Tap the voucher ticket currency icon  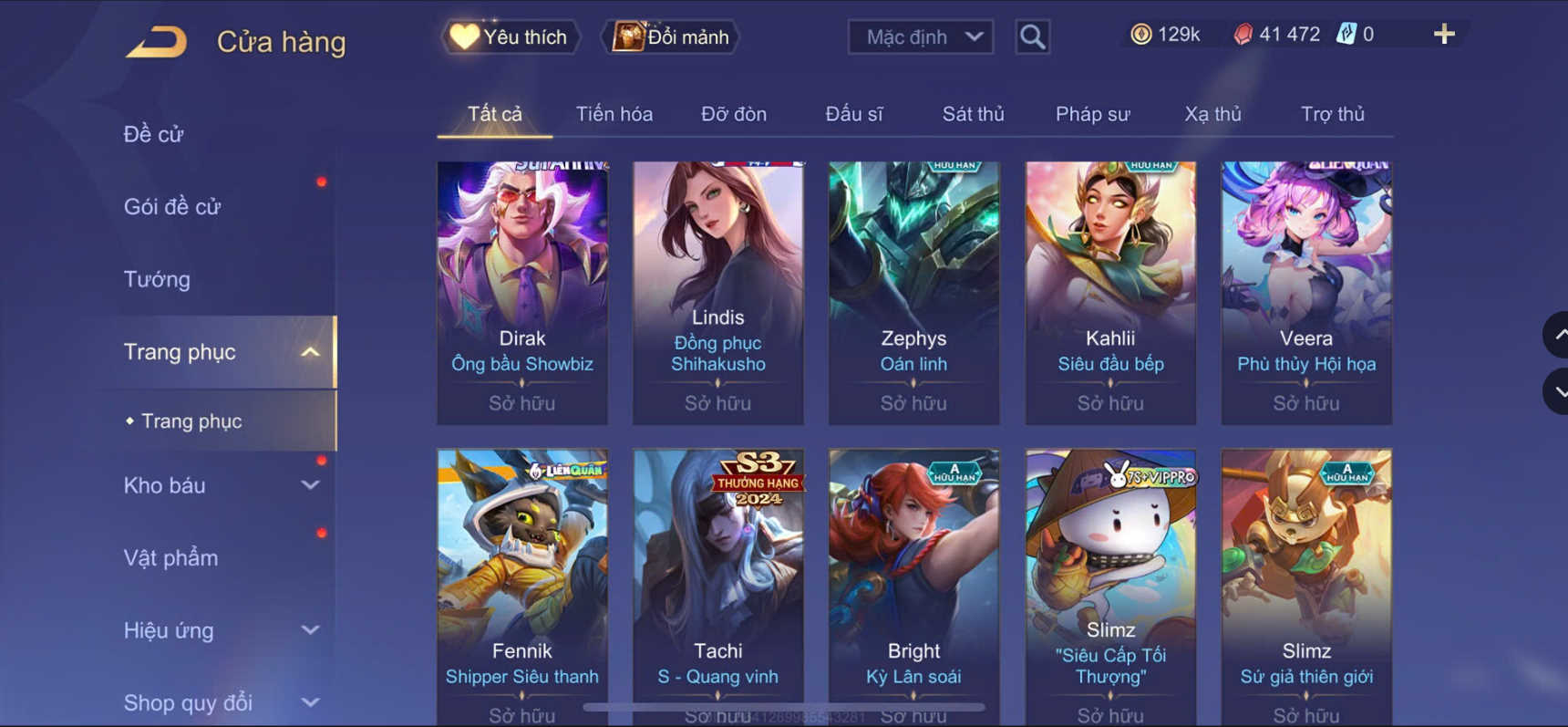(1346, 35)
